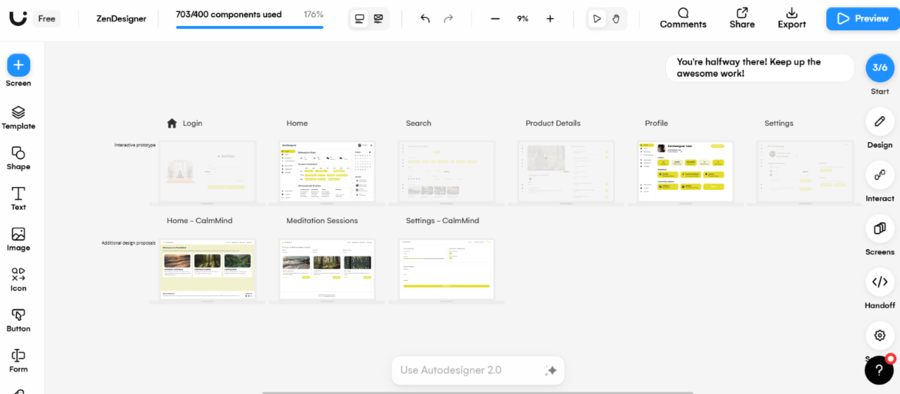
Task: Click the Use Autodesigner 2.0 input field
Action: (478, 370)
